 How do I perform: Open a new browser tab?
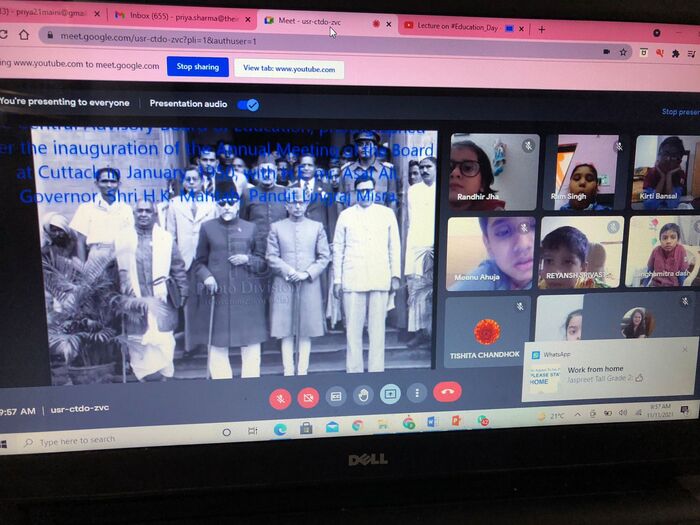click(542, 29)
